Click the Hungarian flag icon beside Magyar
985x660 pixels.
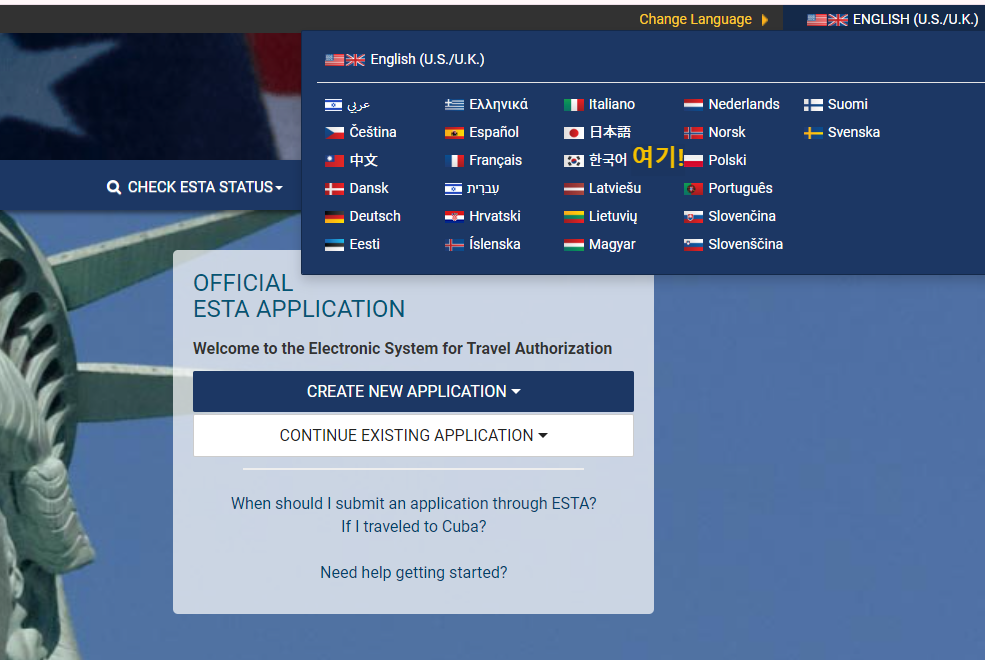pyautogui.click(x=573, y=244)
